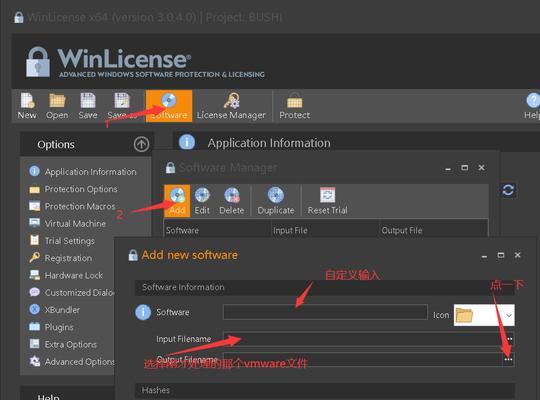Focus the Software name input field
Viewport: 540px width, 400px height.
325,312
